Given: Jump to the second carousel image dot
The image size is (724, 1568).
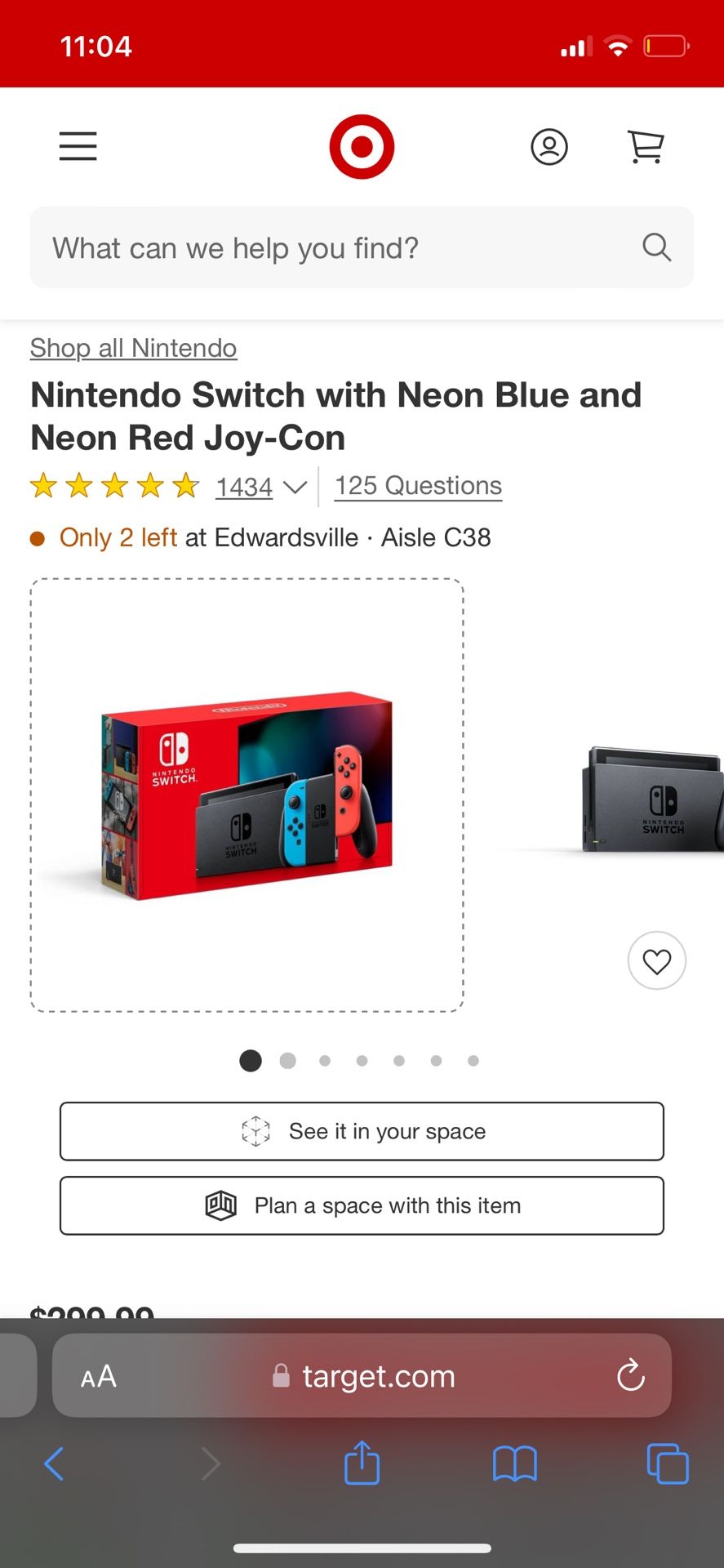Looking at the screenshot, I should (x=287, y=1061).
